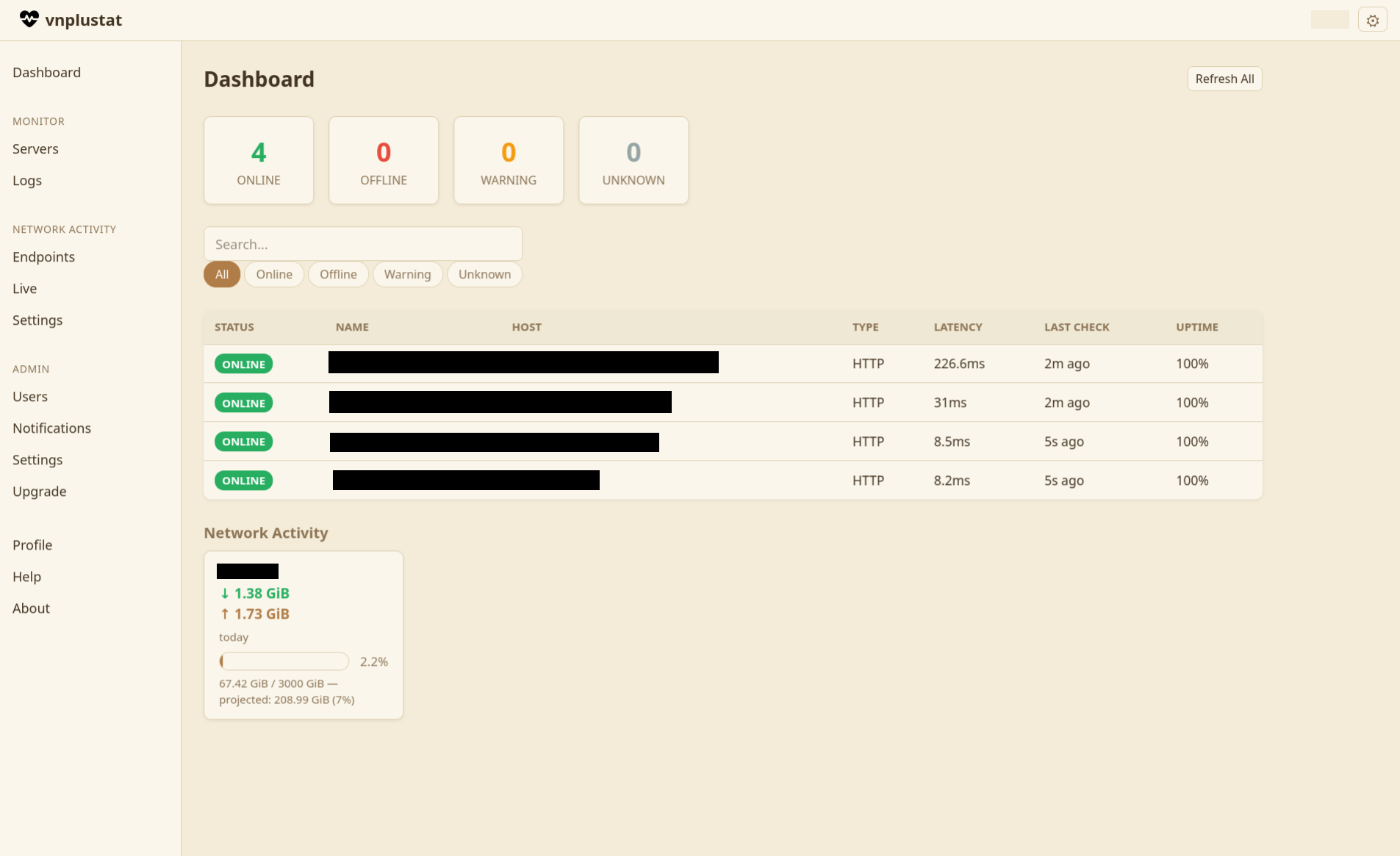The width and height of the screenshot is (1400, 856).
Task: Click the Refresh All button
Action: pyautogui.click(x=1224, y=79)
